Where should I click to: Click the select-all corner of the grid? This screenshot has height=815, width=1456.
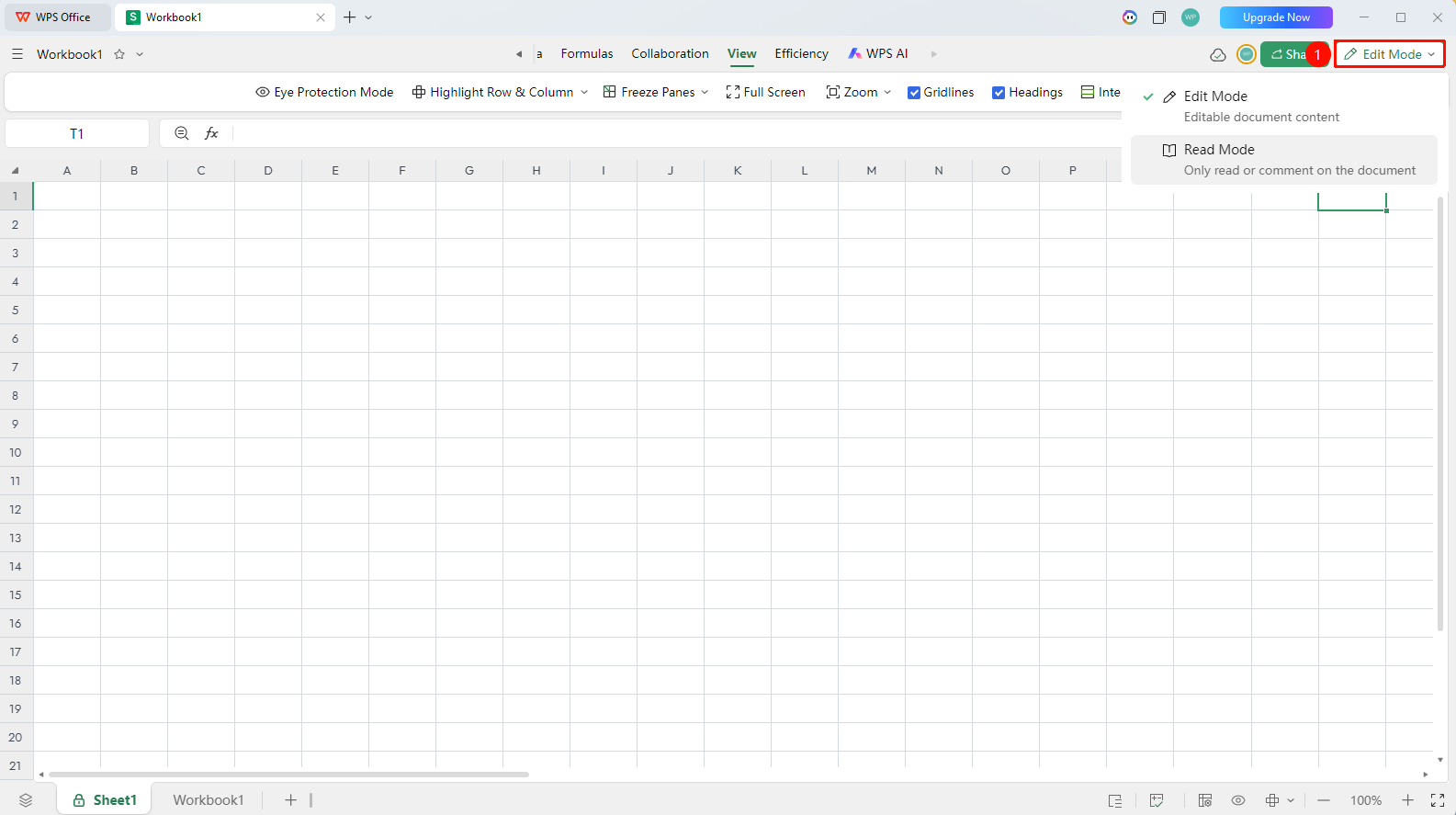click(x=16, y=170)
